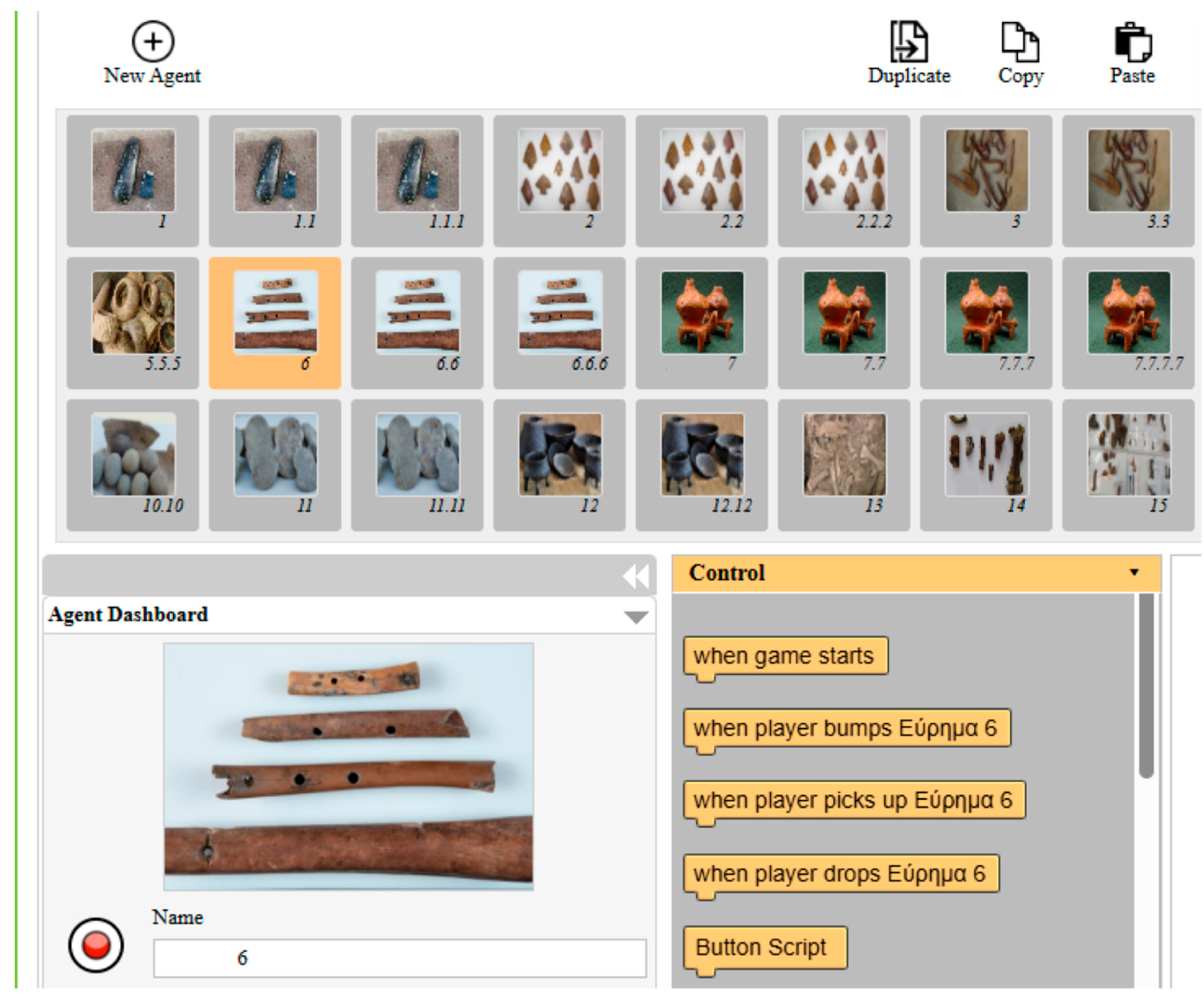Select black pottery agent 12
Screen dimensions: 1204x1003
click(x=559, y=454)
